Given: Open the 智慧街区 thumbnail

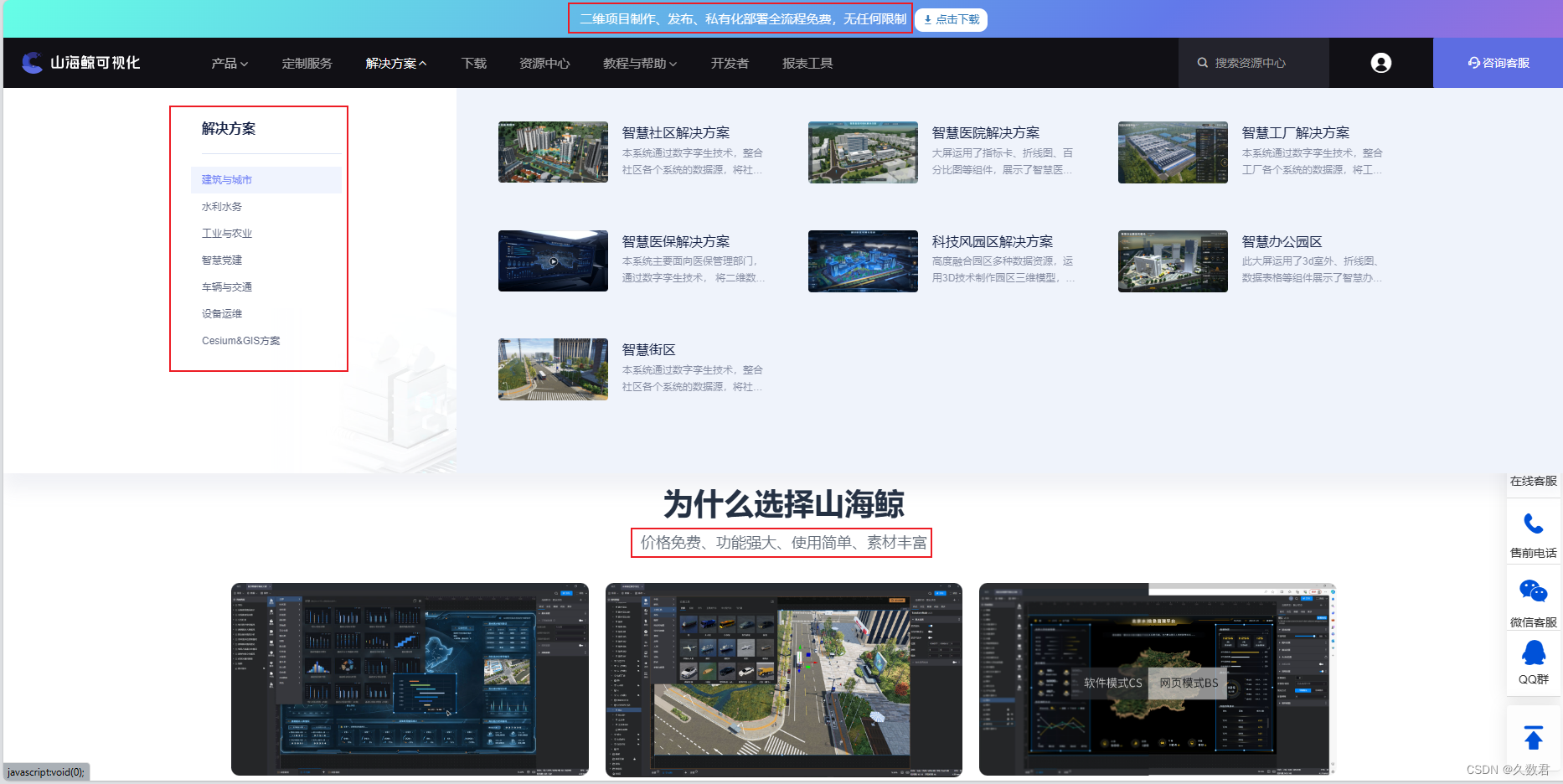Looking at the screenshot, I should tap(553, 369).
